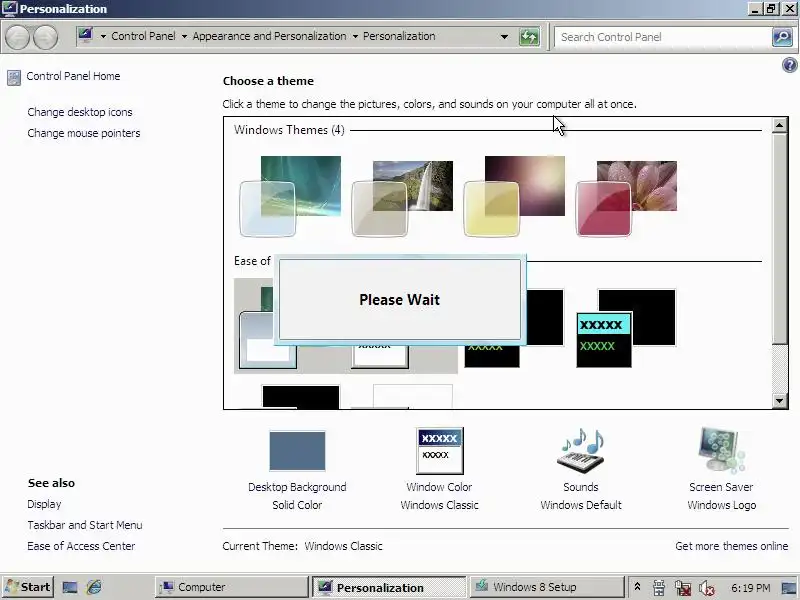The width and height of the screenshot is (800, 600).
Task: Expand Appearance and Personalization breadcrumb arrow
Action: tap(355, 37)
